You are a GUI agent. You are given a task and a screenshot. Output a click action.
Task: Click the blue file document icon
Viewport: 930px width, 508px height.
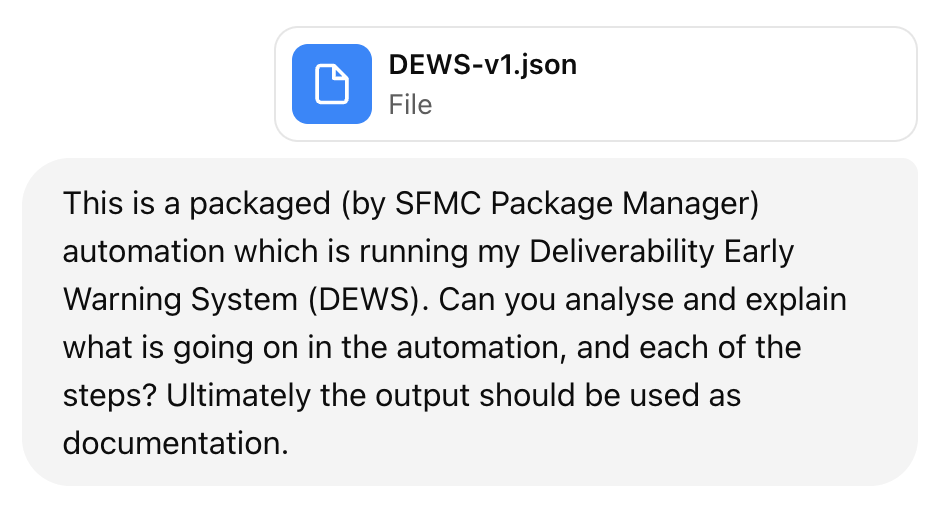(332, 84)
